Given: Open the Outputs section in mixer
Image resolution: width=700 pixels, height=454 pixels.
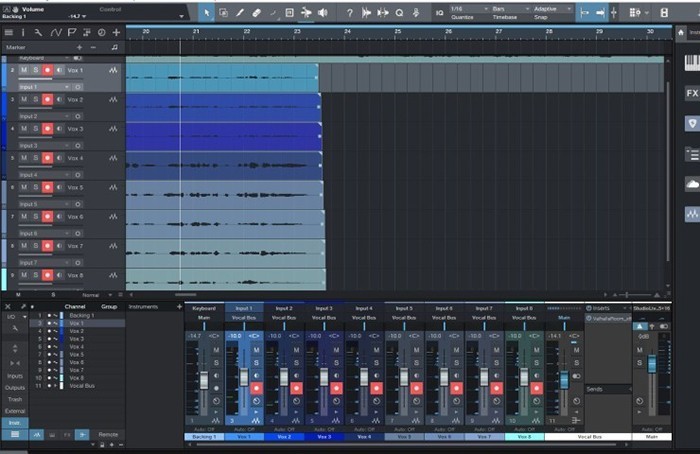Looking at the screenshot, I should click(15, 387).
